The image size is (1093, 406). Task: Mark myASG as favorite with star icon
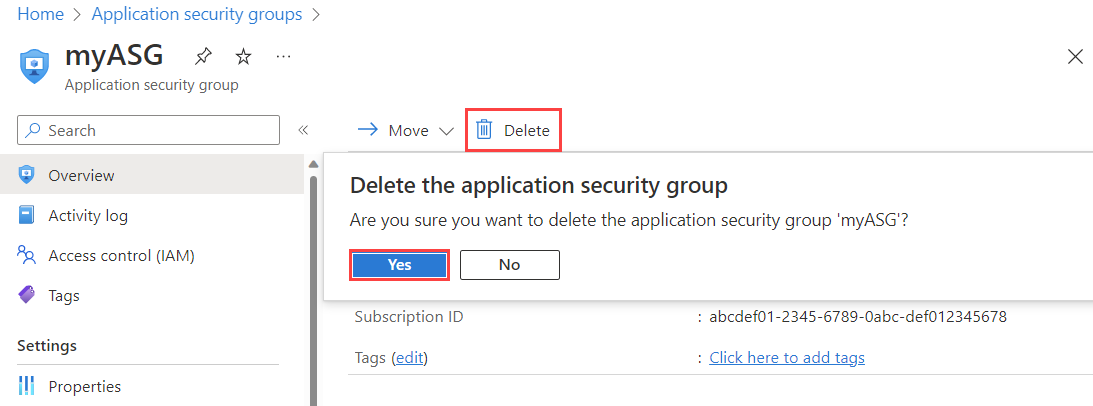pyautogui.click(x=243, y=56)
